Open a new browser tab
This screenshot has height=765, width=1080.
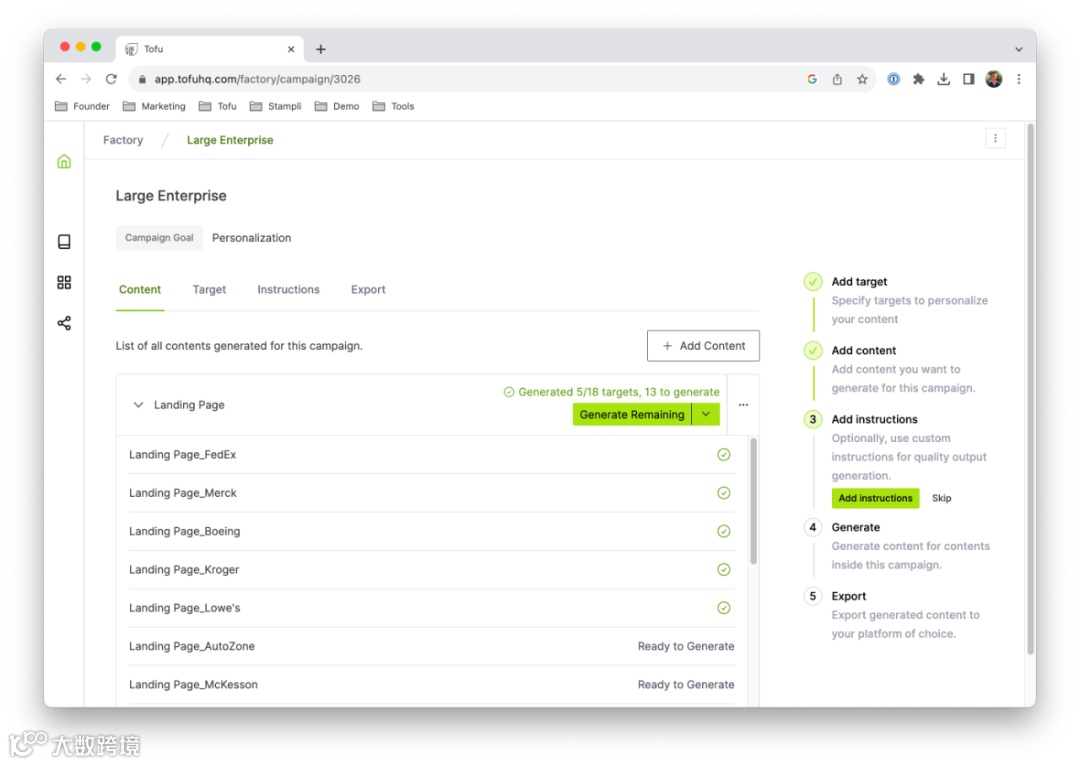(x=320, y=49)
